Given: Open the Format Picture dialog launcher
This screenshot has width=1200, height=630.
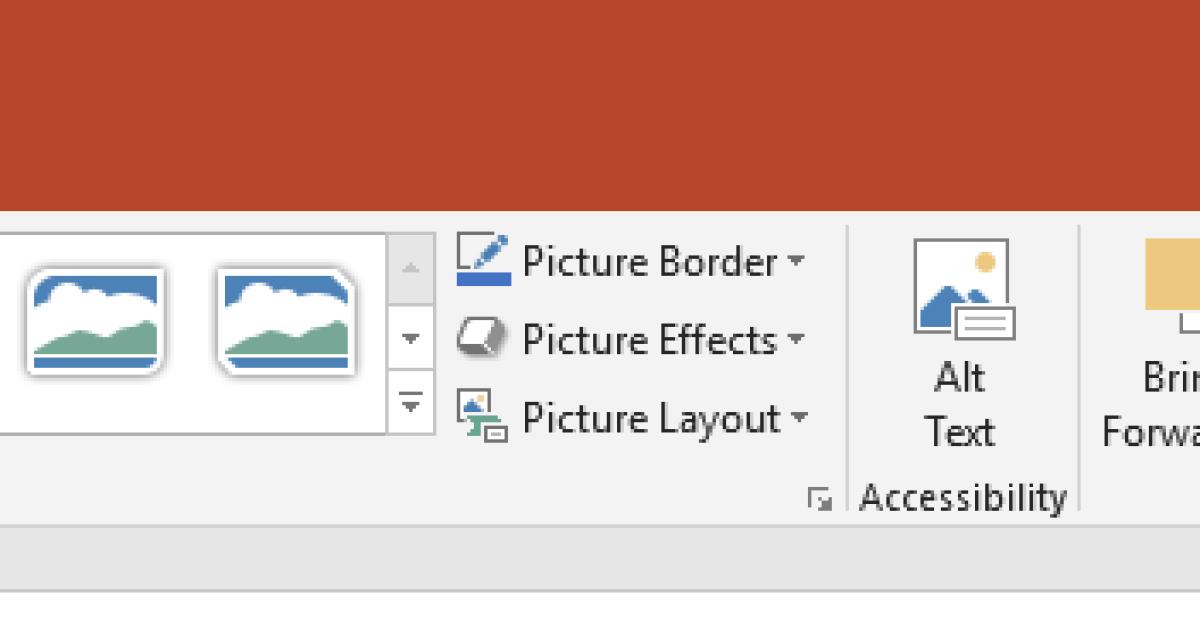Looking at the screenshot, I should click(820, 498).
